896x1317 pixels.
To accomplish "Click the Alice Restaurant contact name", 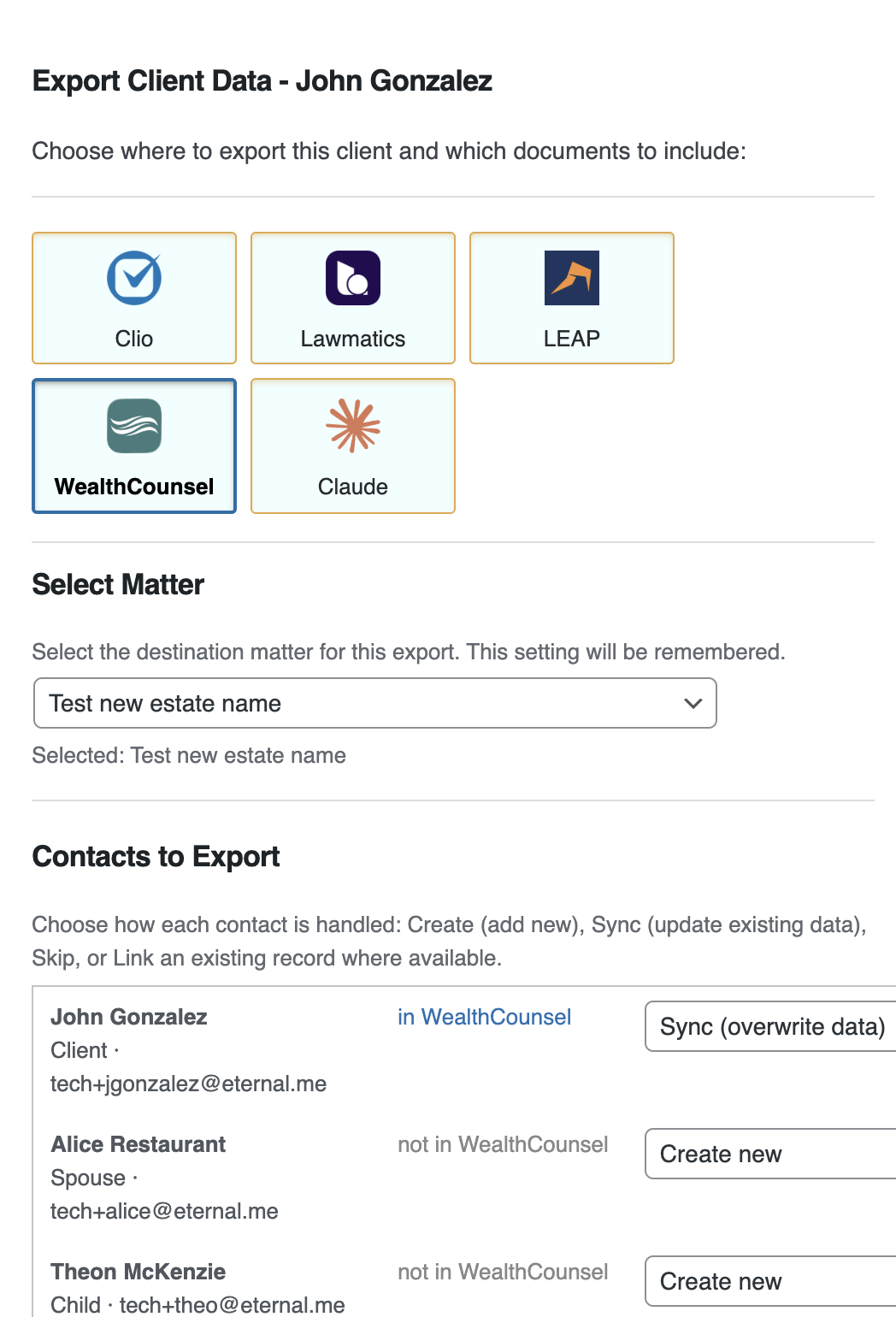I will pos(138,1144).
